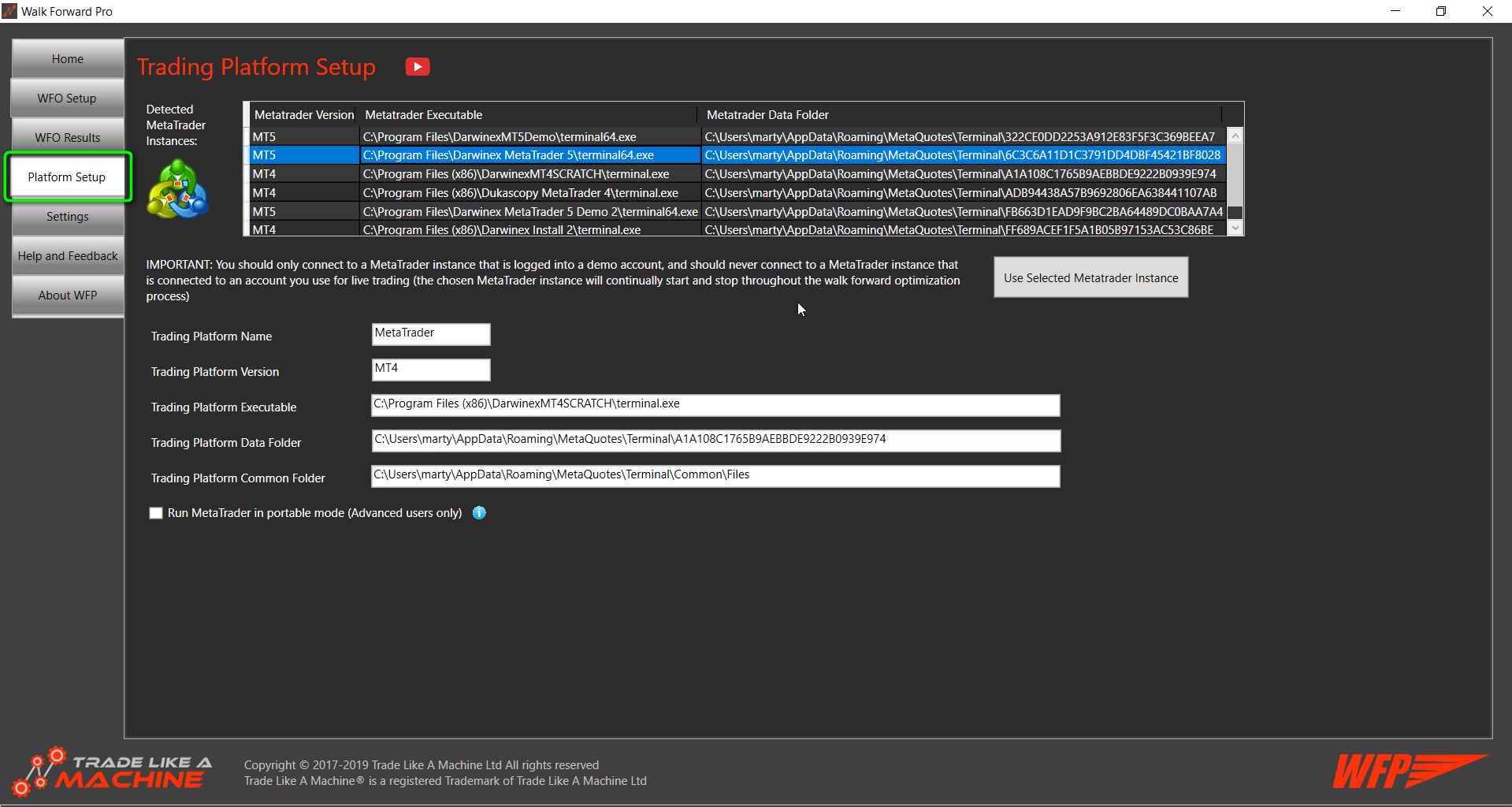Click the Walk Forward Pro title bar icon
Viewport: 1512px width, 807px height.
9,11
